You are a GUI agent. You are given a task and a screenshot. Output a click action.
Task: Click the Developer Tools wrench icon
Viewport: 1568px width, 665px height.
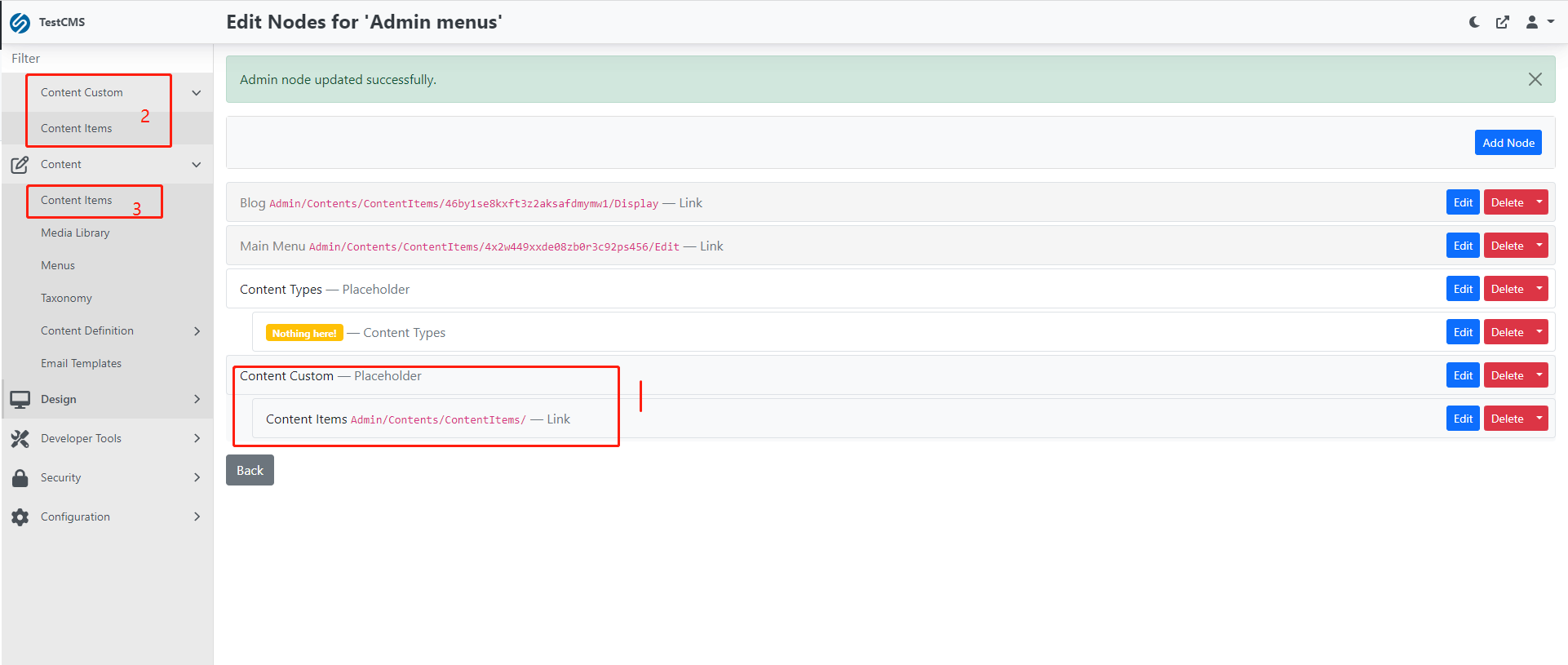[20, 439]
